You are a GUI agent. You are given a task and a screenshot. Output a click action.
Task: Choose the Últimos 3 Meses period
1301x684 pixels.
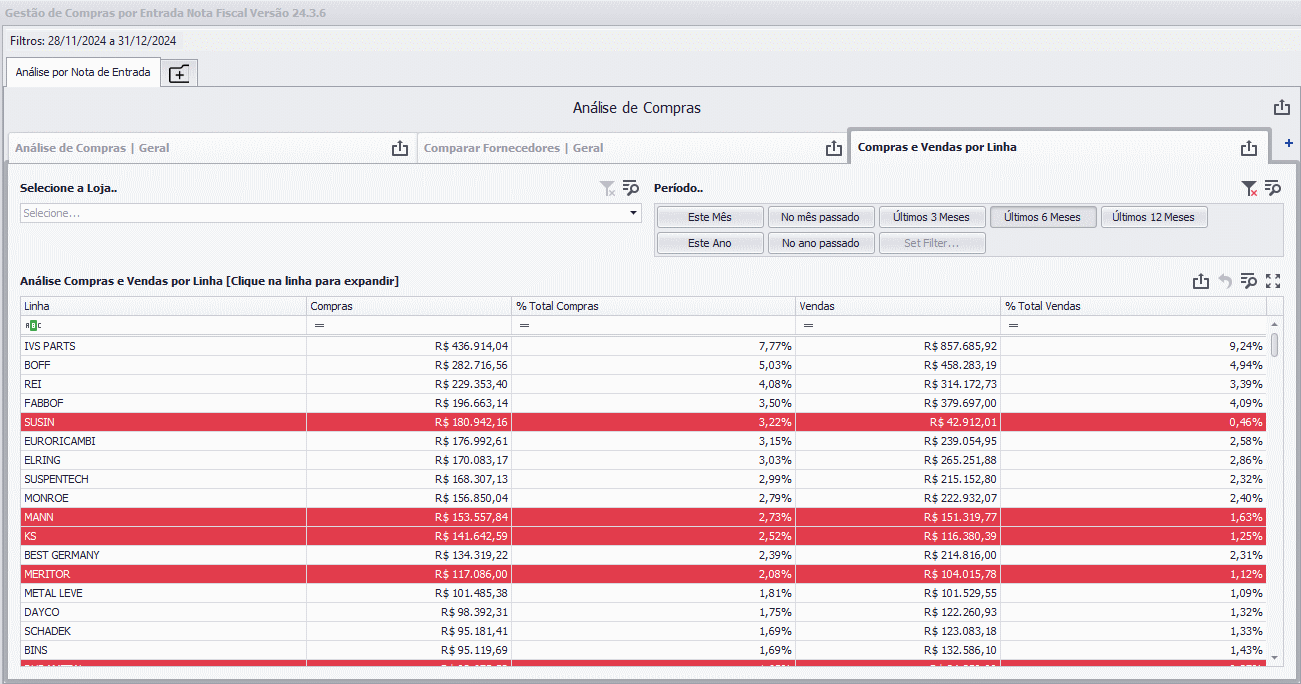tap(932, 217)
